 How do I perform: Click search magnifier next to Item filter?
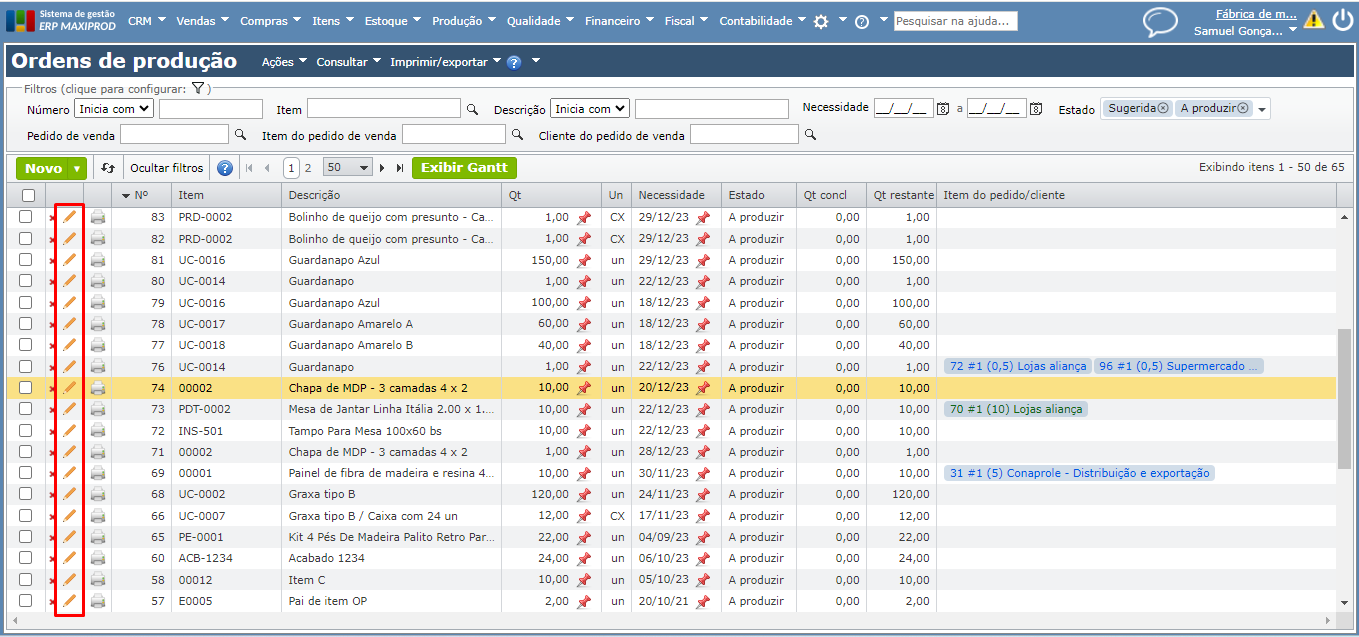tap(472, 109)
